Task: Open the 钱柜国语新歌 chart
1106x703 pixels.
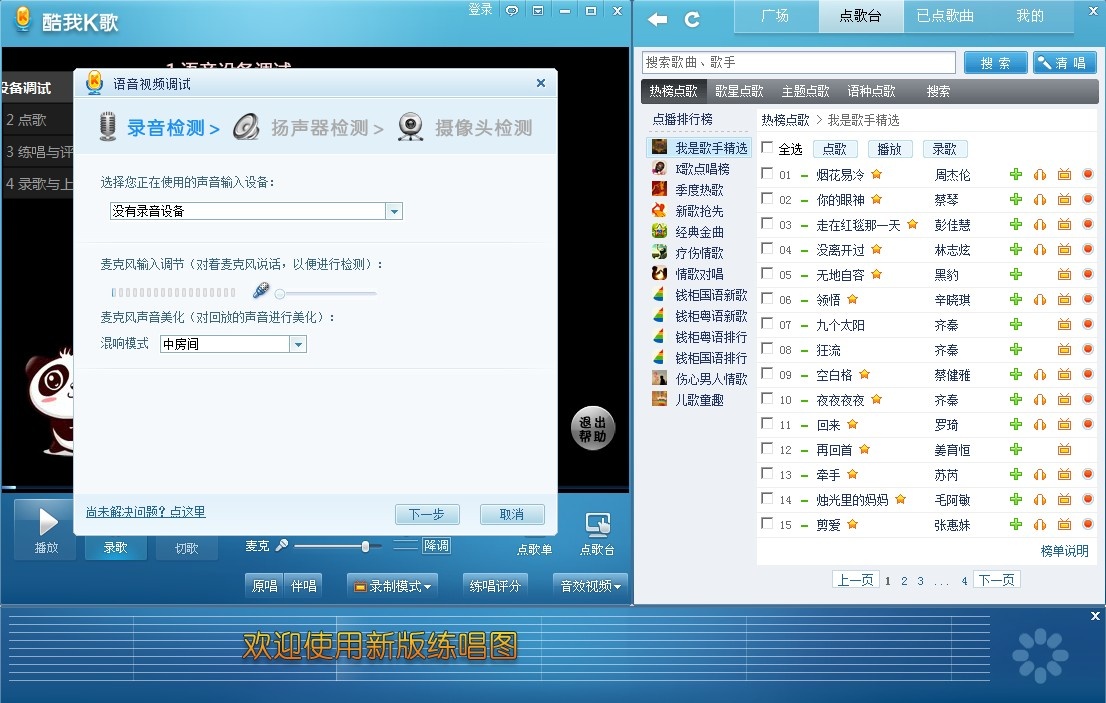Action: 711,295
